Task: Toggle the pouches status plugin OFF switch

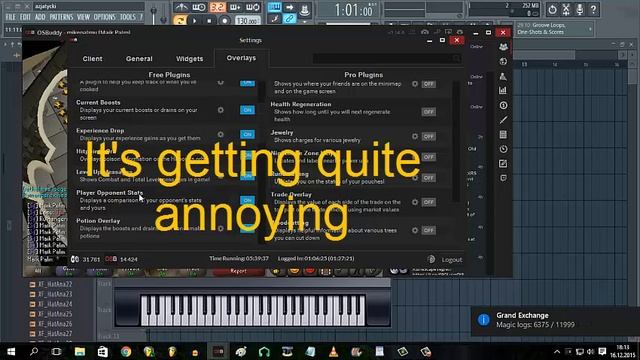Action: (x=428, y=178)
